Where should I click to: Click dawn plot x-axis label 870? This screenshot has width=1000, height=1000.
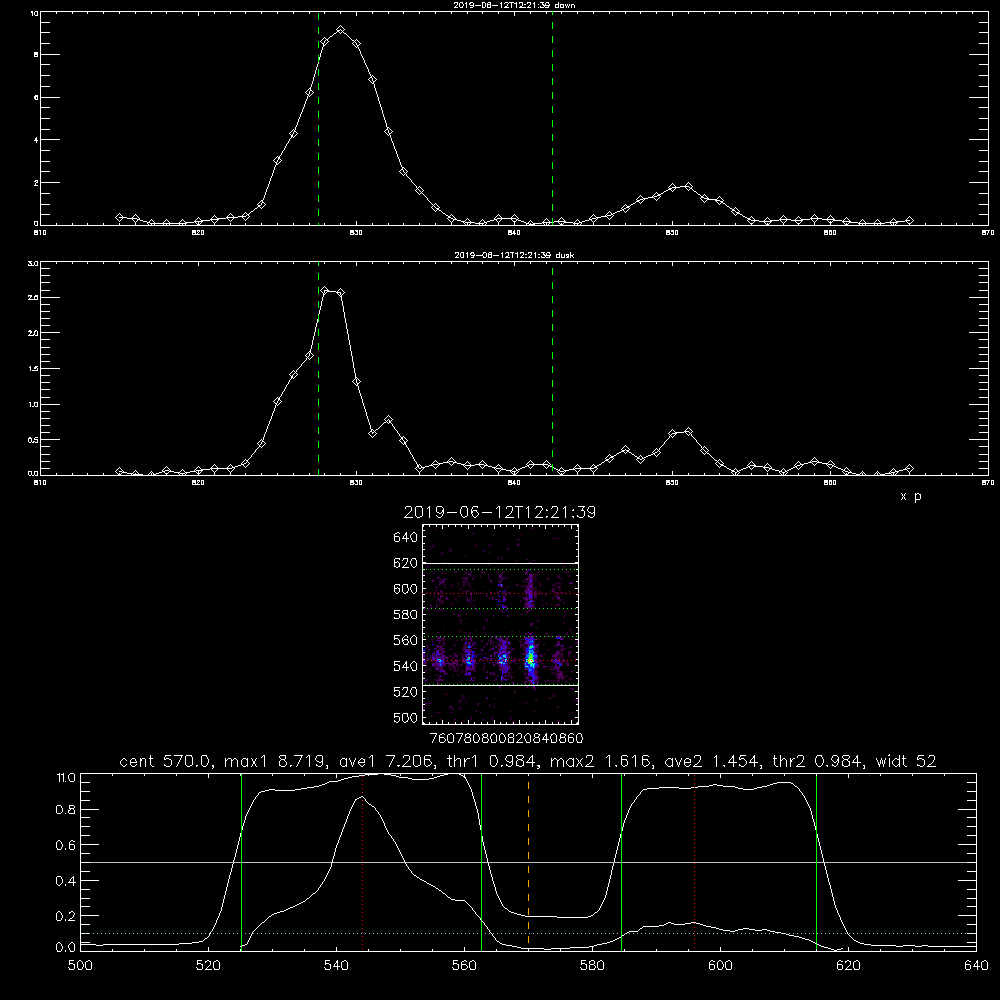coord(987,233)
